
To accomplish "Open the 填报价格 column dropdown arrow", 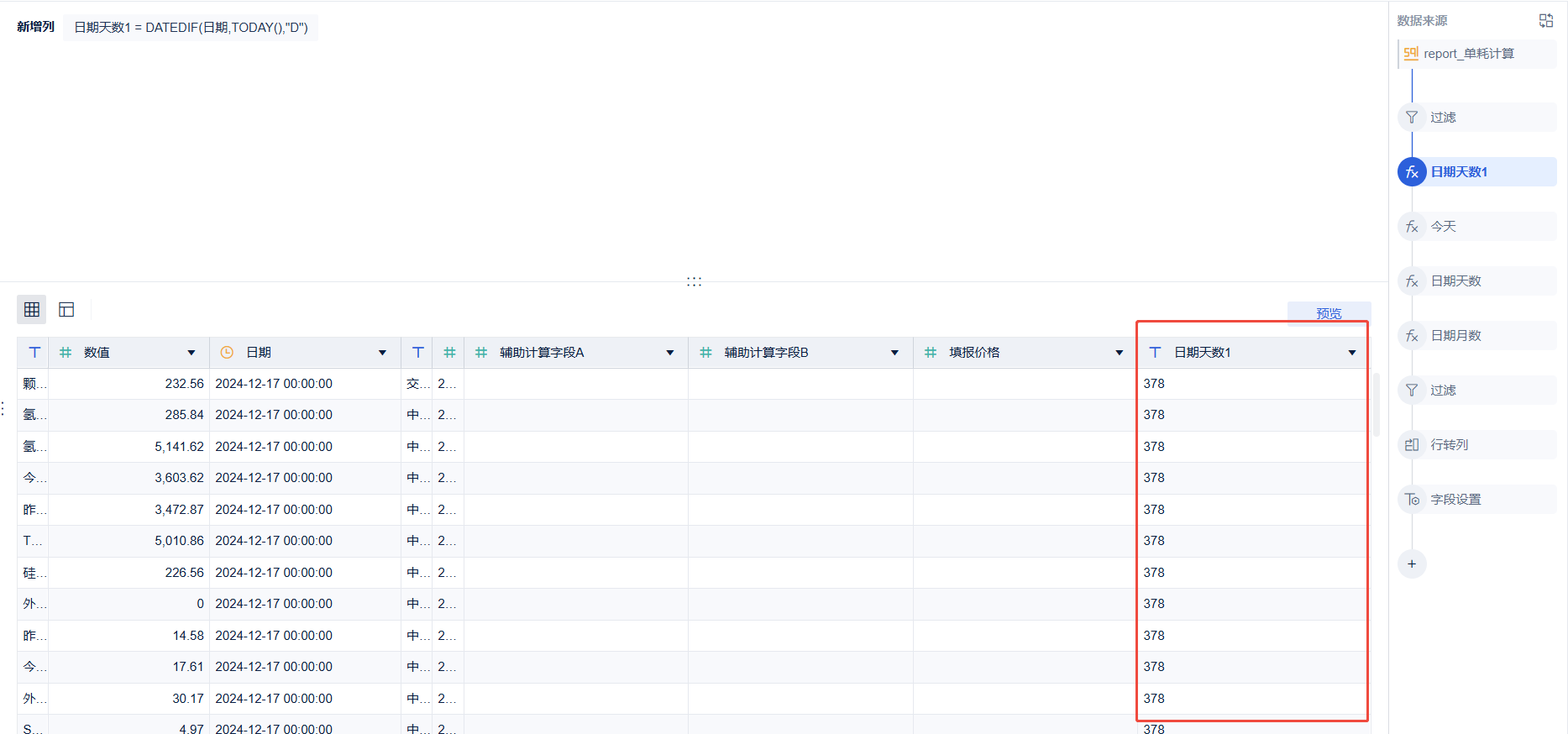I will click(x=1120, y=353).
